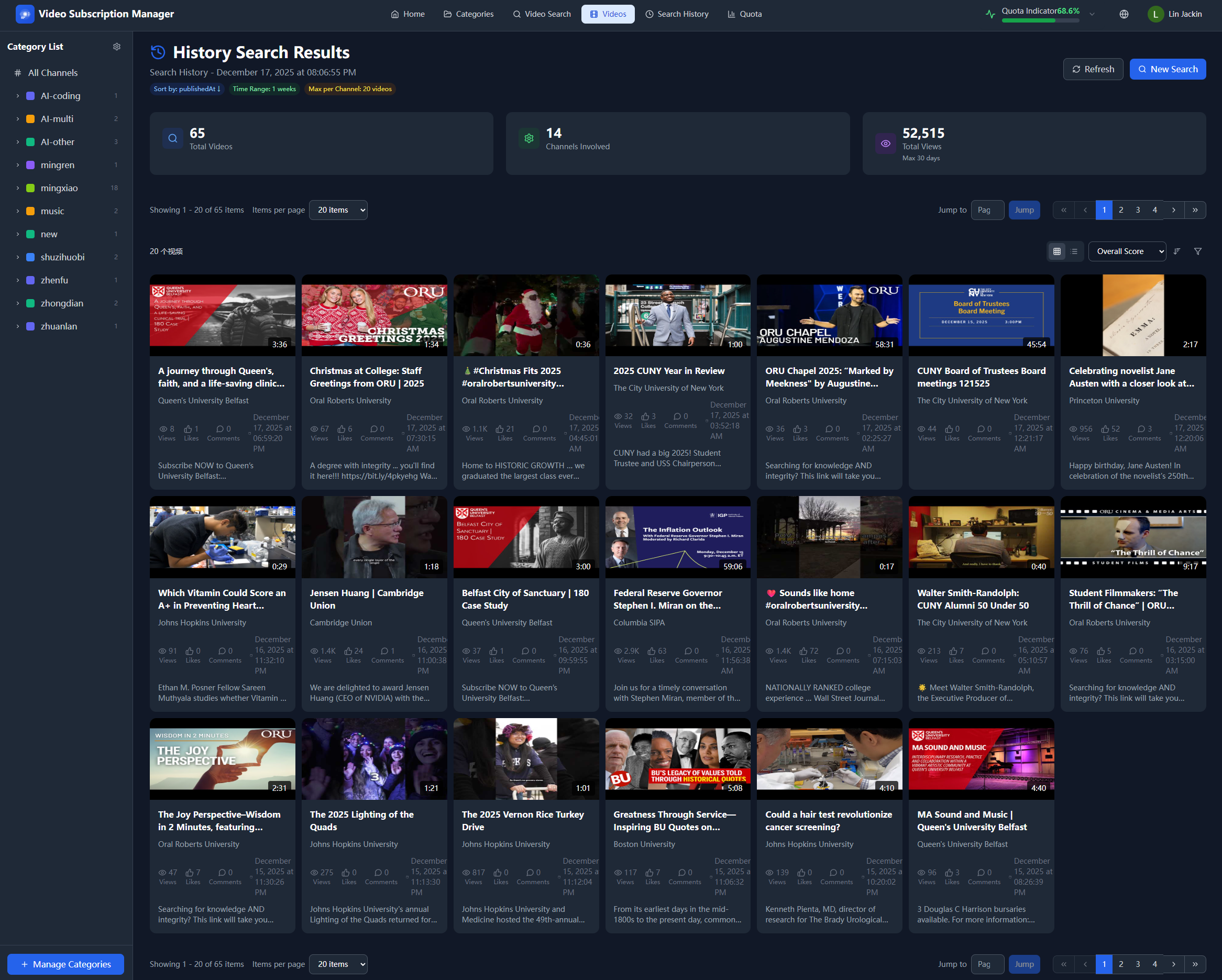Open the category list settings gear
This screenshot has width=1222, height=980.
[117, 47]
